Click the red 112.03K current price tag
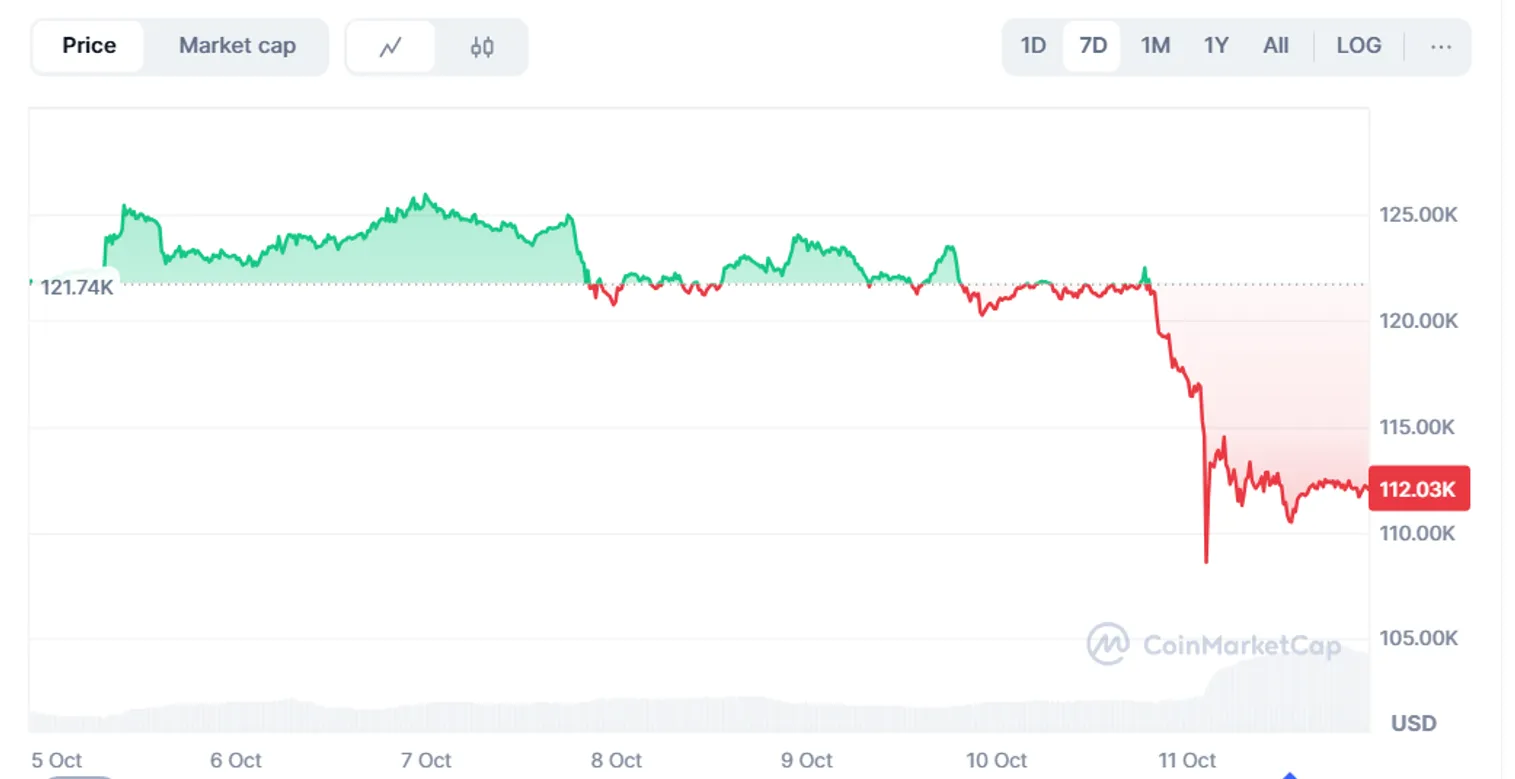The width and height of the screenshot is (1515, 779). tap(1418, 489)
